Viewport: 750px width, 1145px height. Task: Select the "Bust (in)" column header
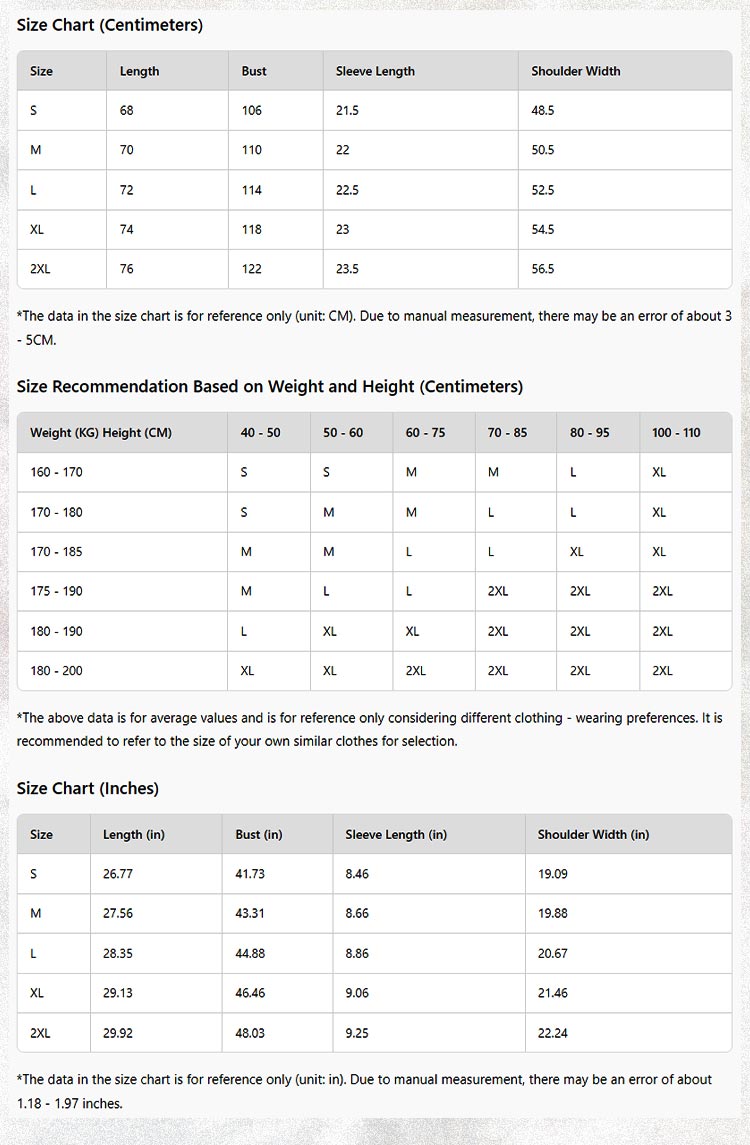[259, 834]
